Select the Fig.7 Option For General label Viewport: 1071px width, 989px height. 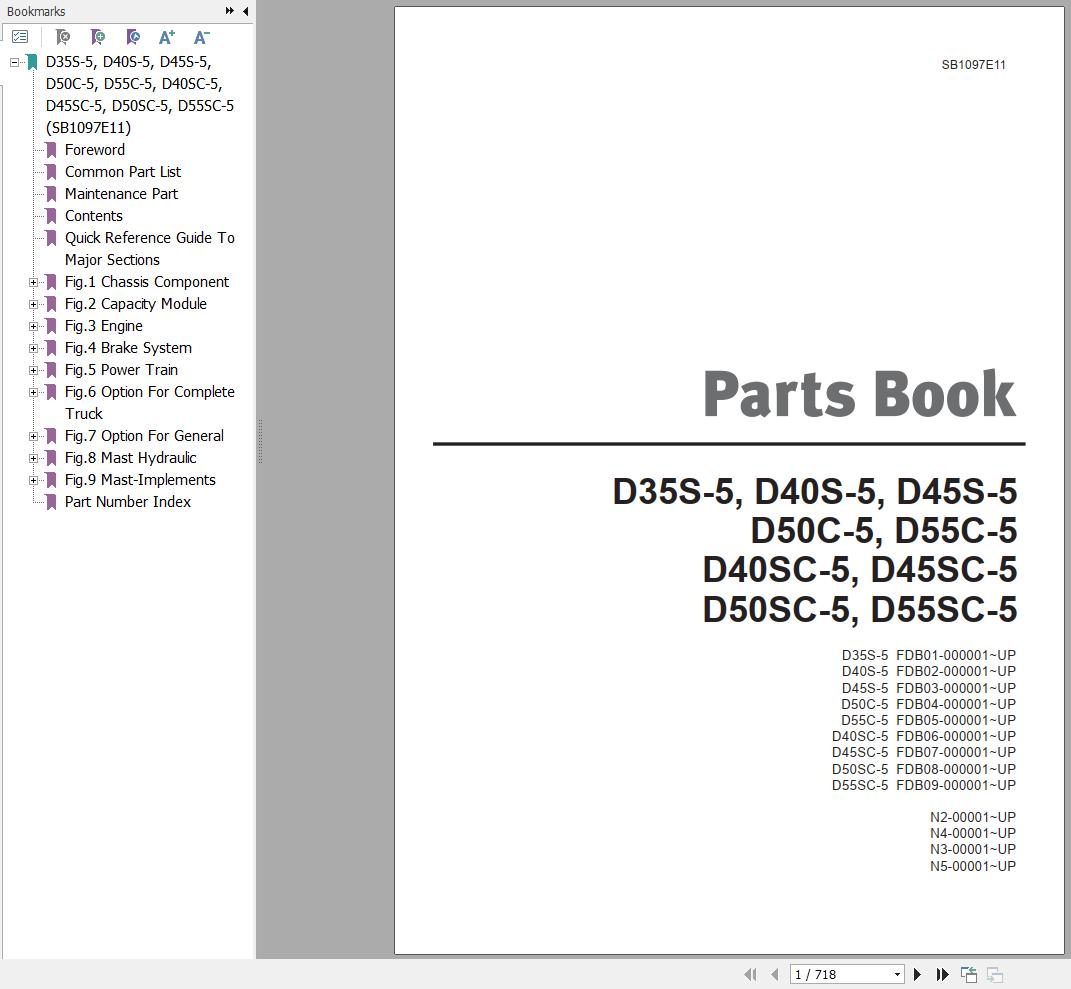pos(144,436)
